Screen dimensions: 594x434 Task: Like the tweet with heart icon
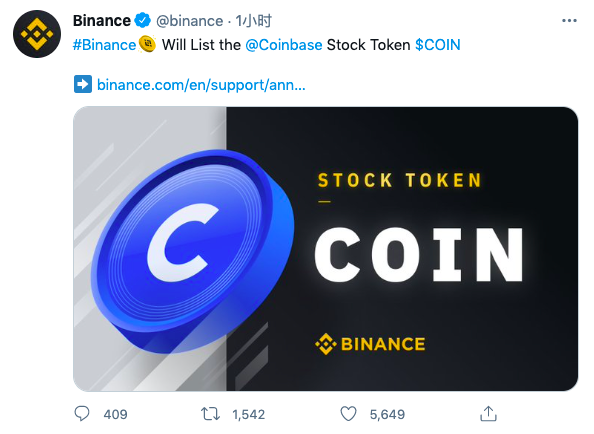point(348,414)
